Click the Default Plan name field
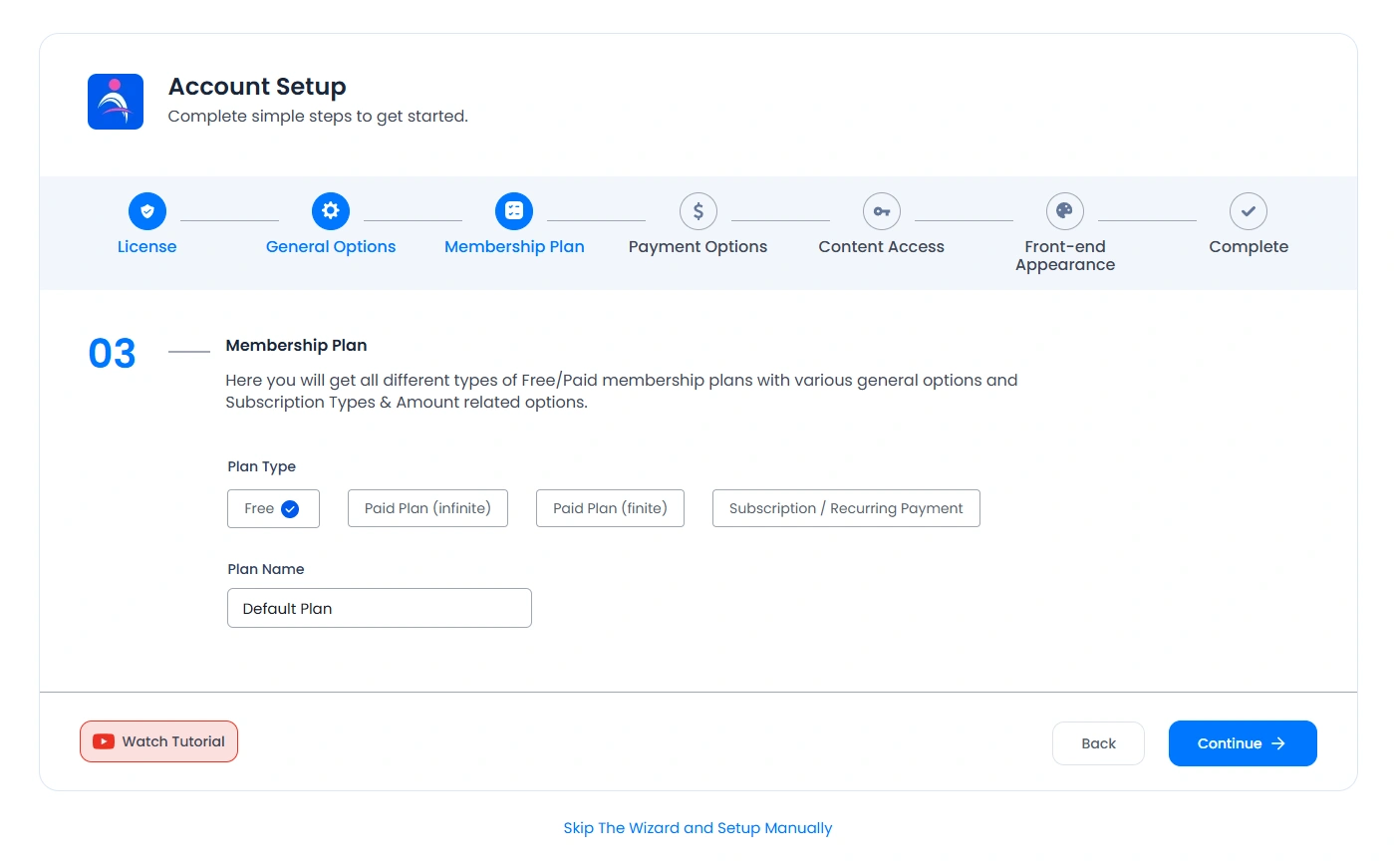Image resolution: width=1394 pixels, height=868 pixels. point(379,608)
